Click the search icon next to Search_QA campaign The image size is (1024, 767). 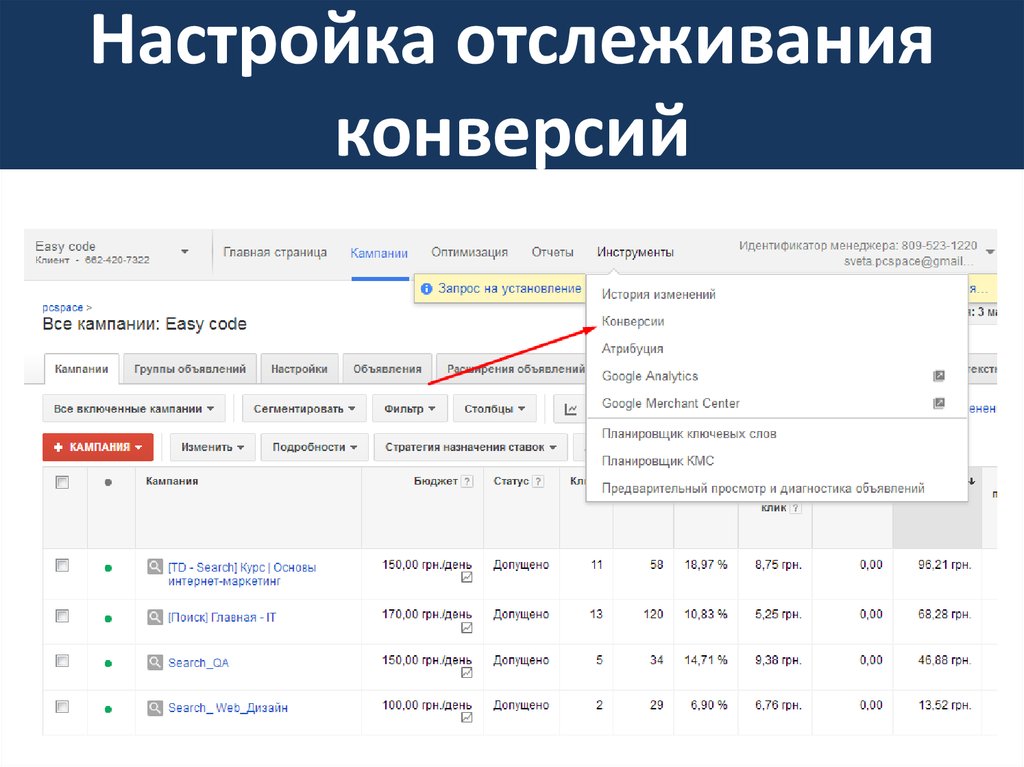click(x=155, y=662)
